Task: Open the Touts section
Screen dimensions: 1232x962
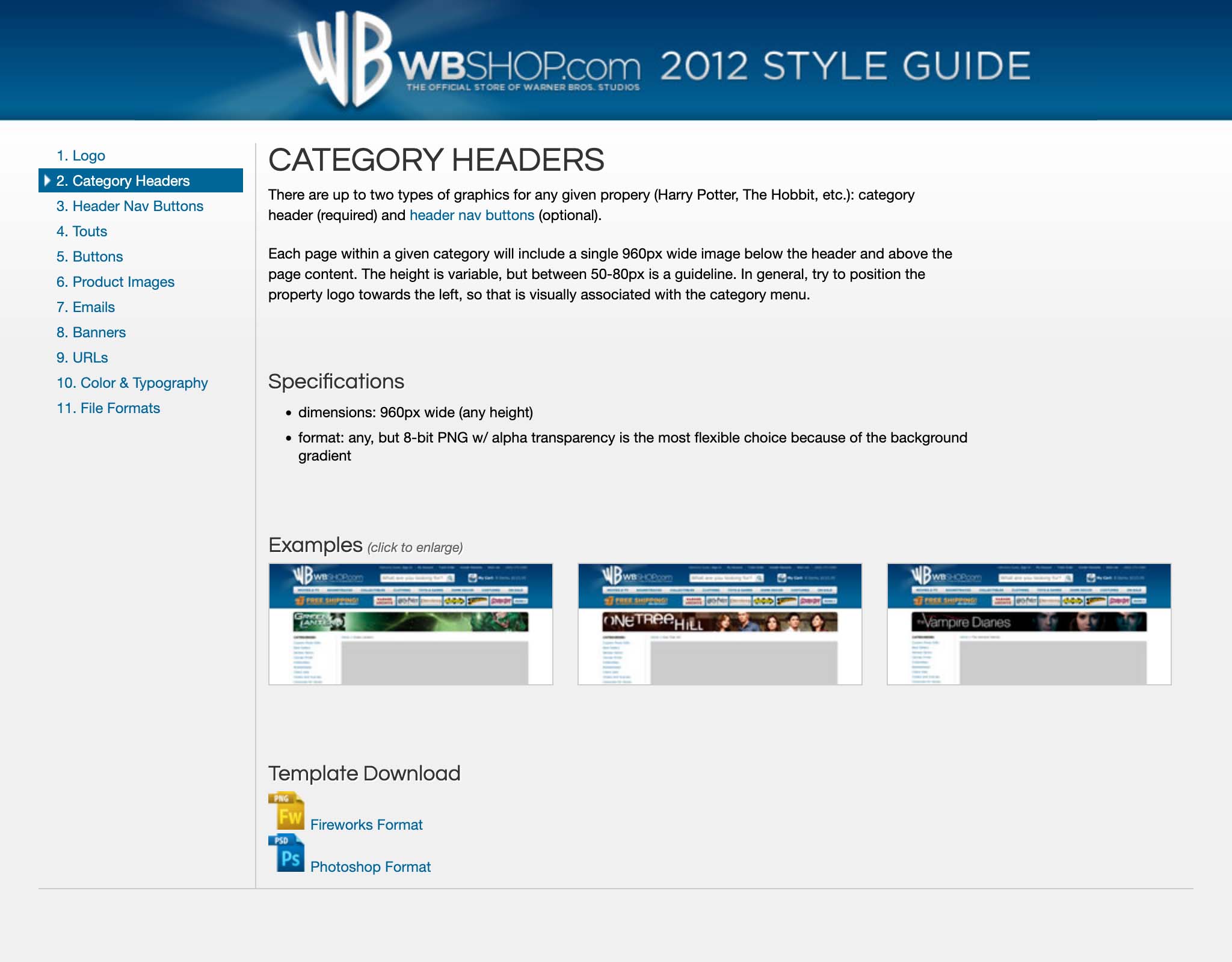Action: [x=82, y=231]
